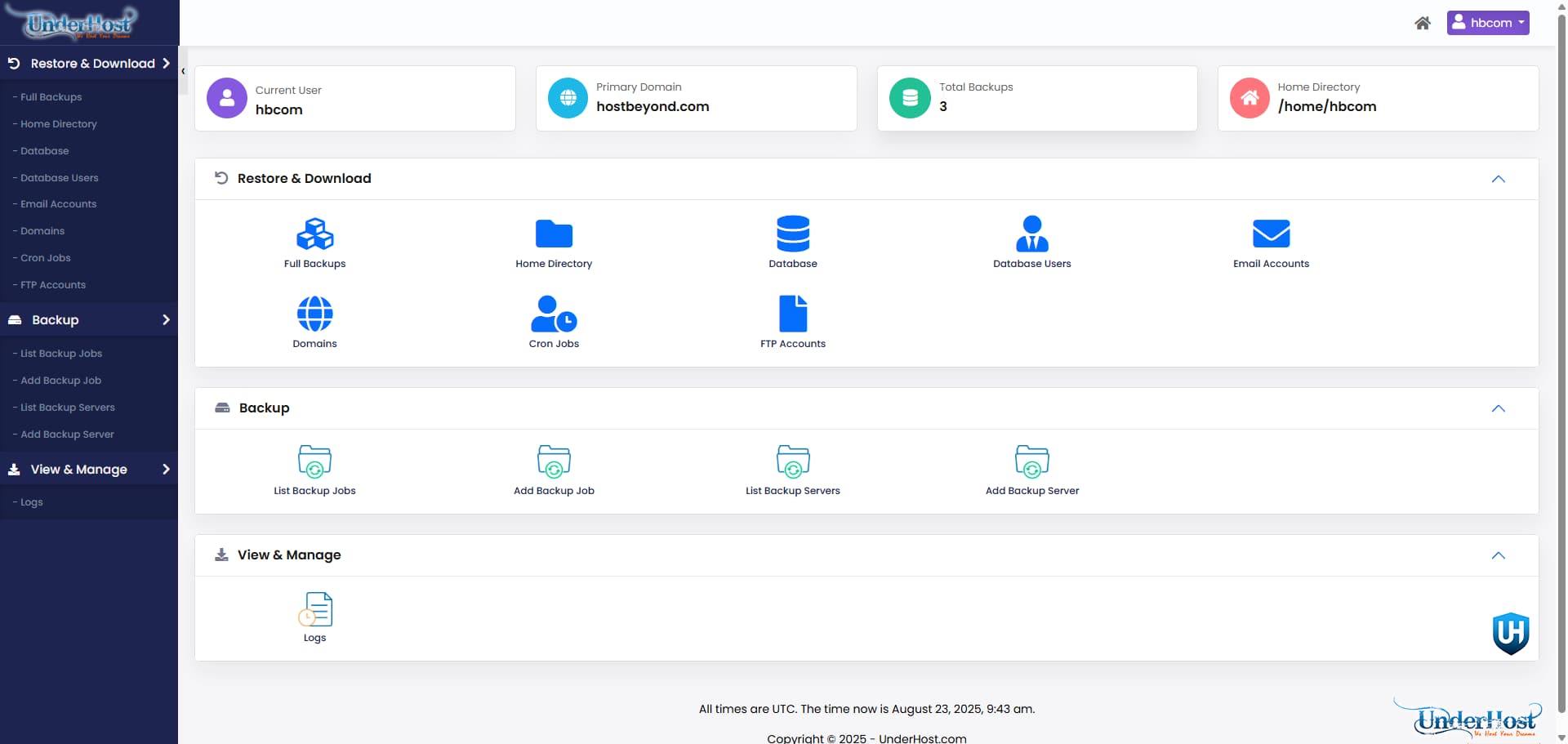Screen dimensions: 1568x744
Task: Open the Logs document icon
Action: pos(314,609)
